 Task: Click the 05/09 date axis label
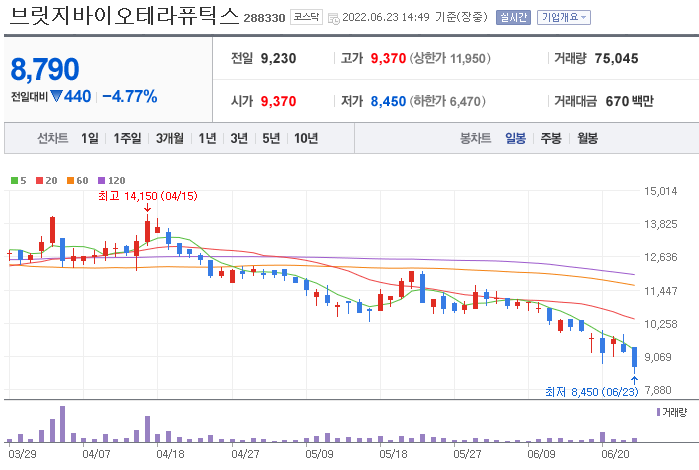click(319, 454)
